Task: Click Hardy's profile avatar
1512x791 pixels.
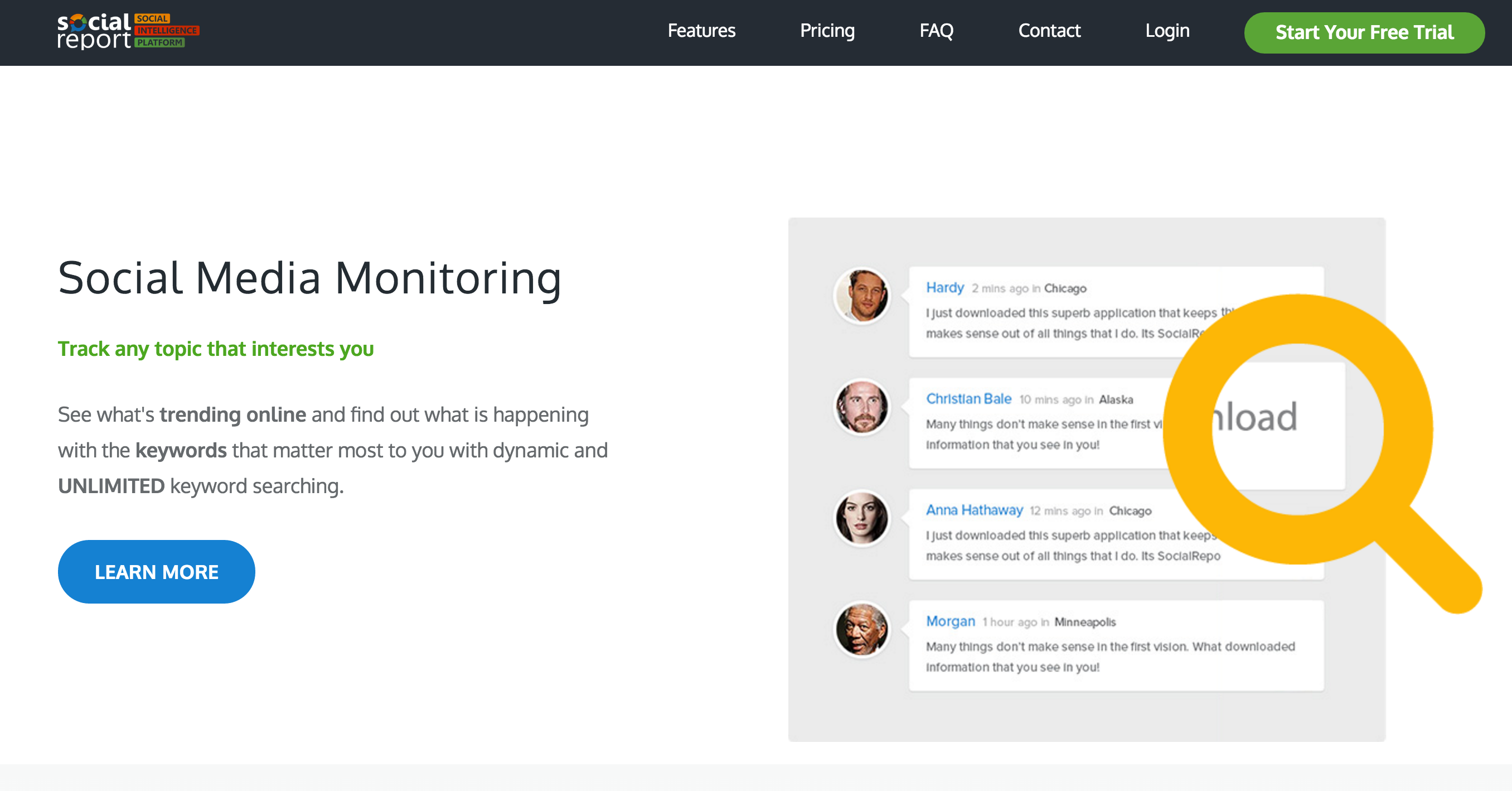Action: pyautogui.click(x=862, y=296)
